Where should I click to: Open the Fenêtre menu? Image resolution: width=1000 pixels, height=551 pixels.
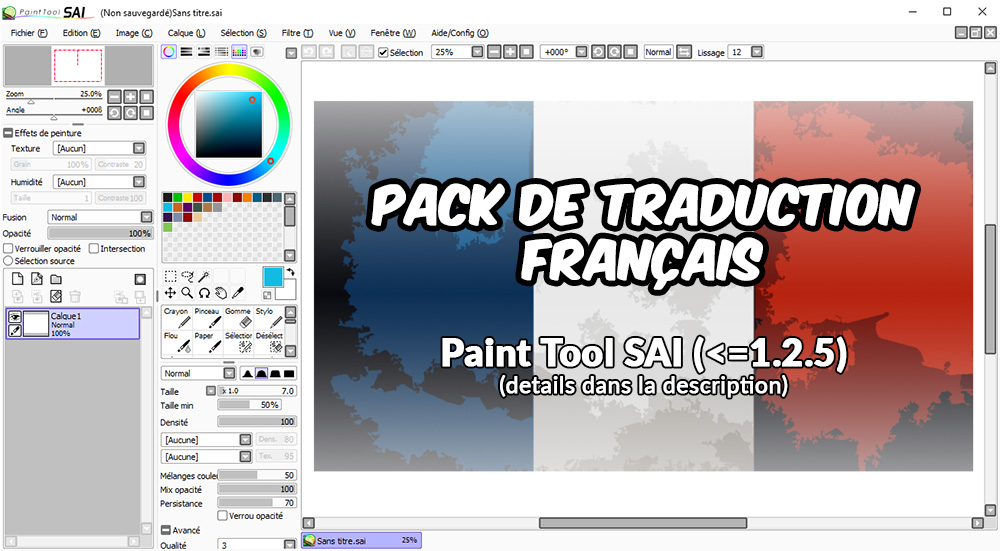[393, 33]
